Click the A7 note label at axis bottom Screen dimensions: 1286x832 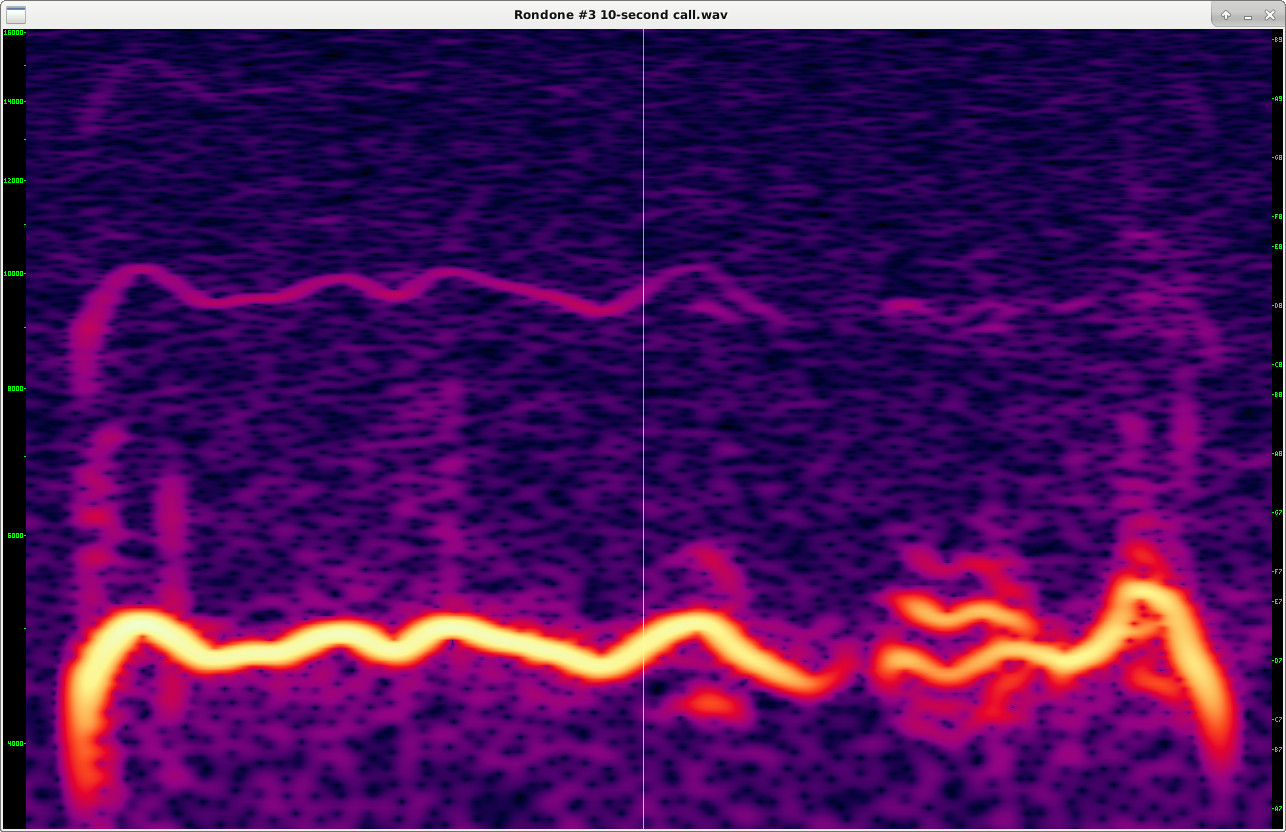[x=1276, y=808]
